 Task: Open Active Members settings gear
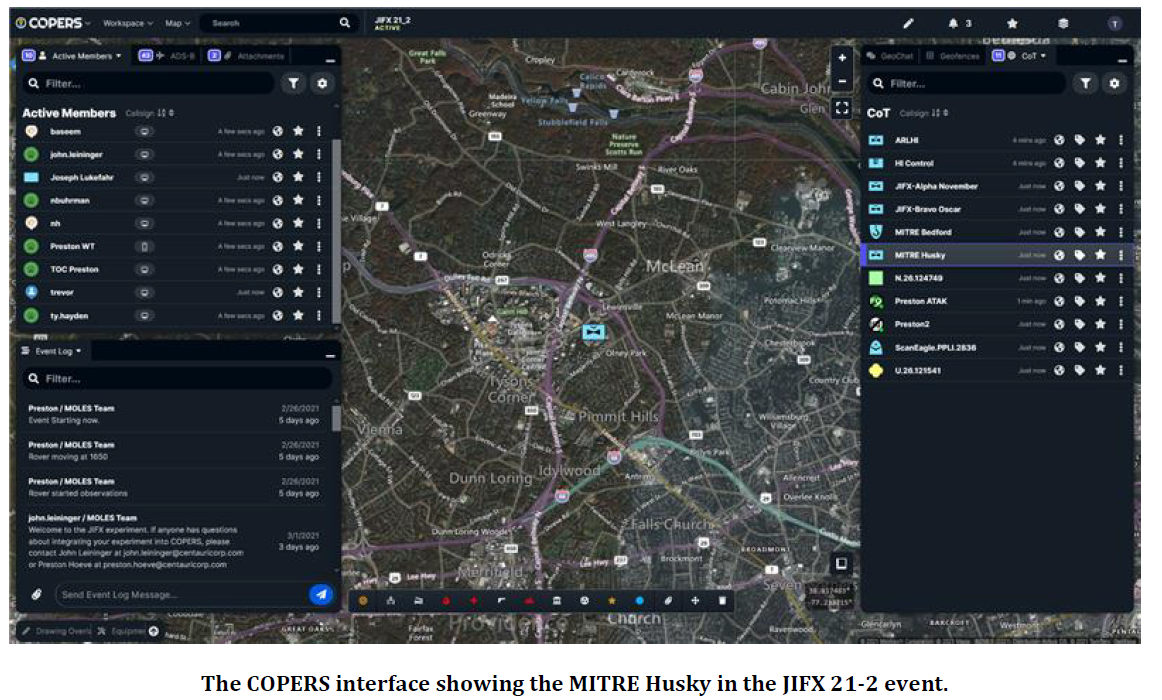tap(322, 84)
